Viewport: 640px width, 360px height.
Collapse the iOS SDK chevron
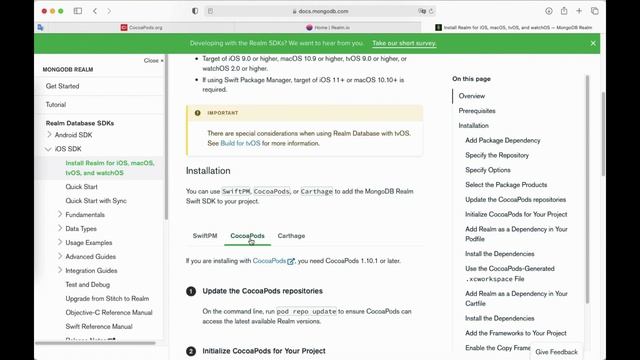coord(48,149)
